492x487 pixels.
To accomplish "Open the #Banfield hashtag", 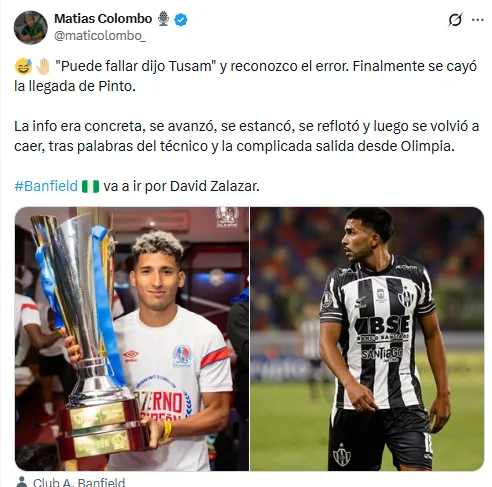I will (46, 186).
